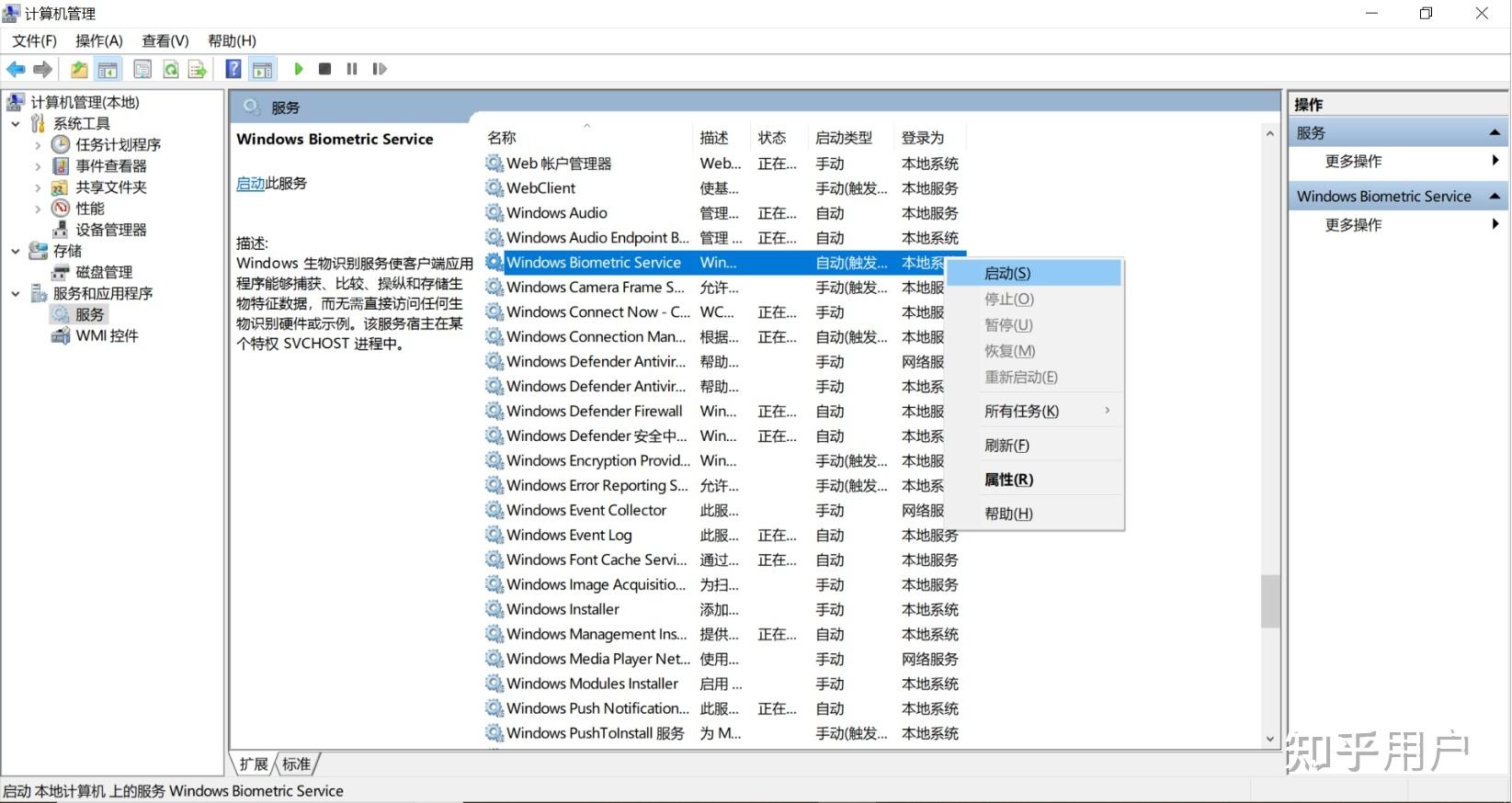The height and width of the screenshot is (803, 1512).
Task: Collapse Windows Biometric Service actions section
Action: (x=1495, y=197)
